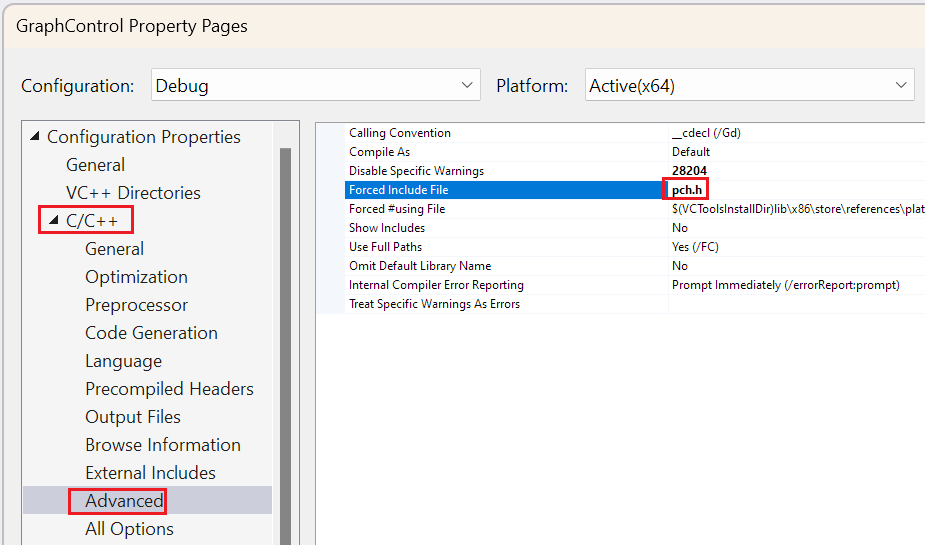Open the Optimization property page
Viewport: 925px width, 545px height.
tap(136, 277)
